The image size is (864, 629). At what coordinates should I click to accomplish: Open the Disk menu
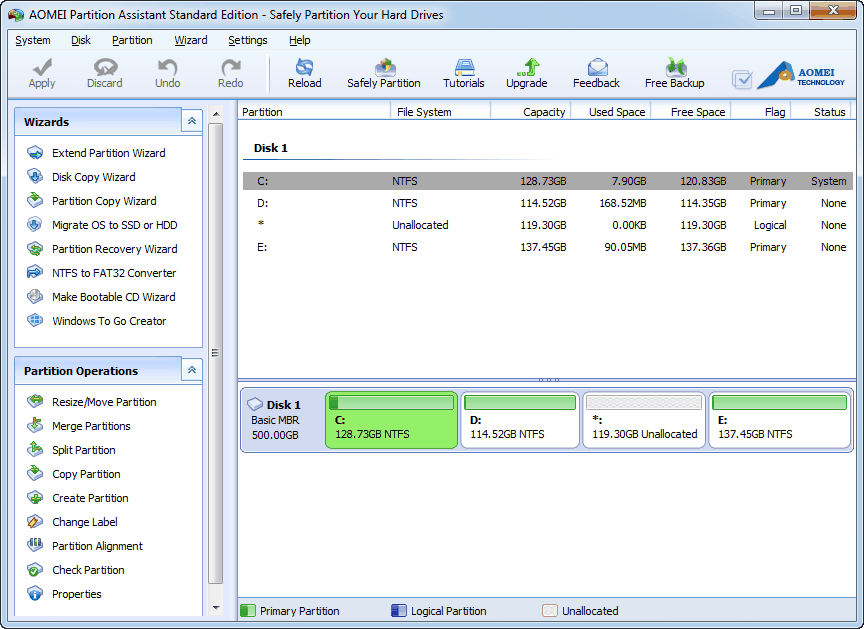(x=80, y=40)
